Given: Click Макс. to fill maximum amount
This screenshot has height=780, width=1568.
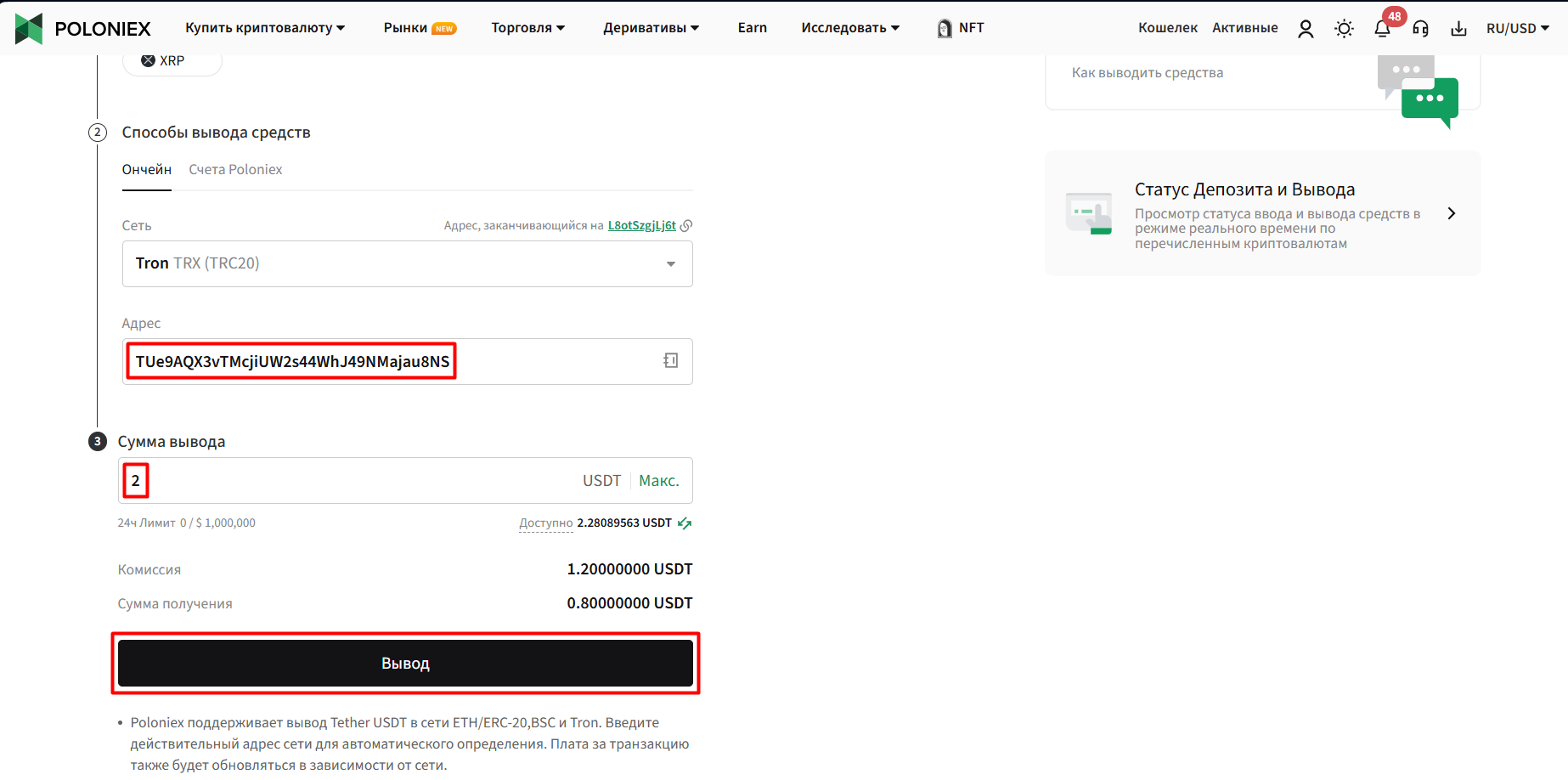Looking at the screenshot, I should tap(659, 481).
